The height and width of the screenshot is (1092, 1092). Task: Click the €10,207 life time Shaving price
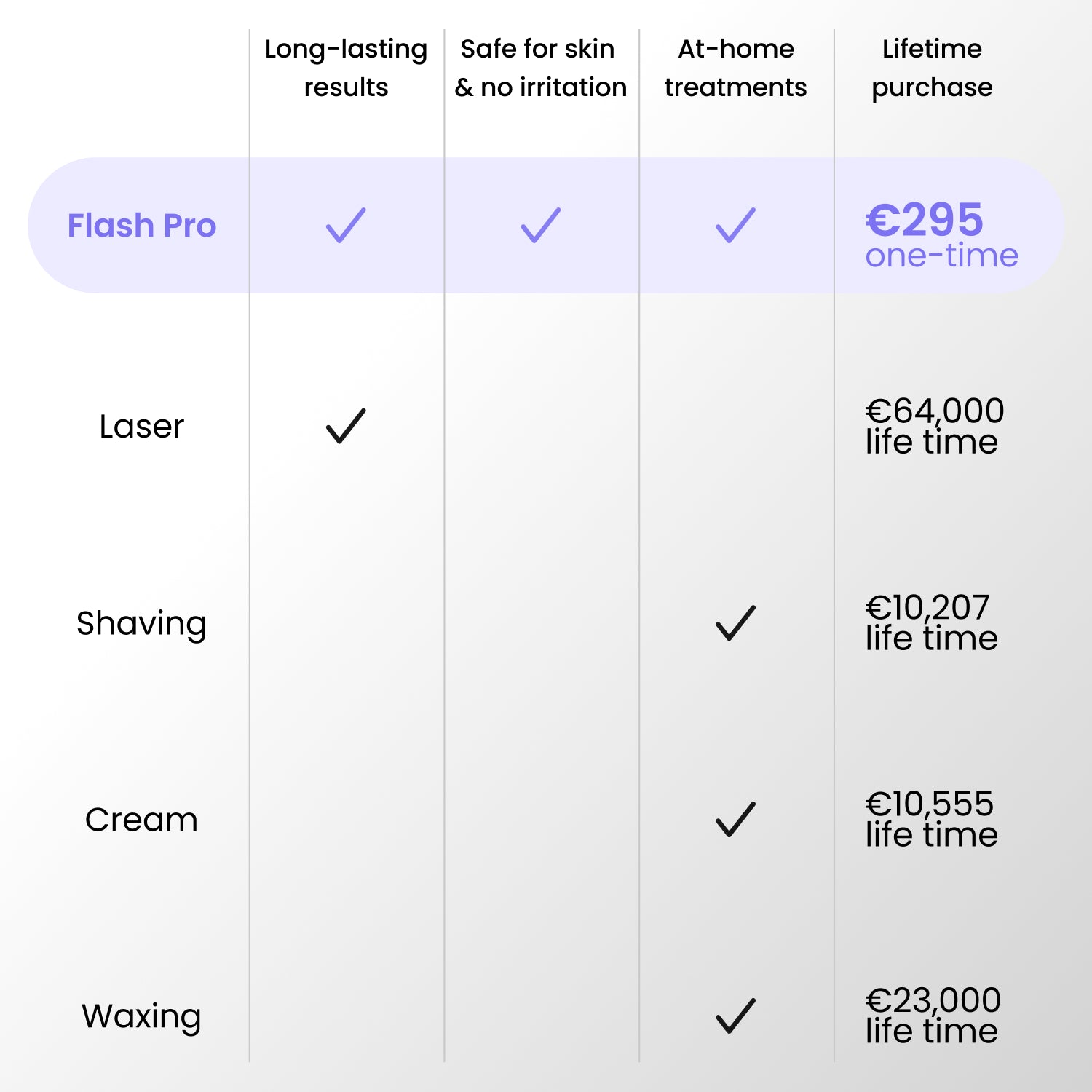point(931,623)
